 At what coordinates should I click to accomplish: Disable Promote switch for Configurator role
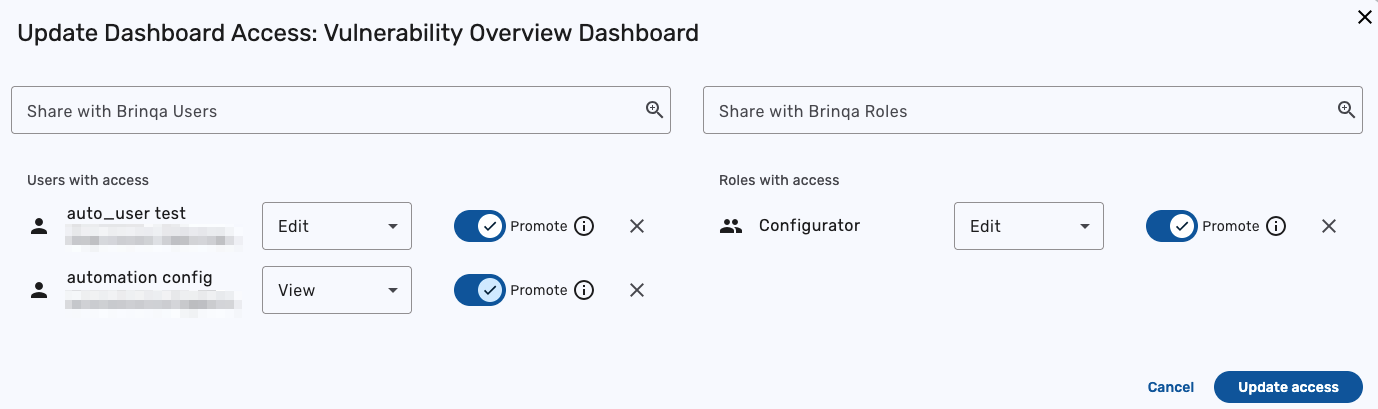pos(1172,226)
